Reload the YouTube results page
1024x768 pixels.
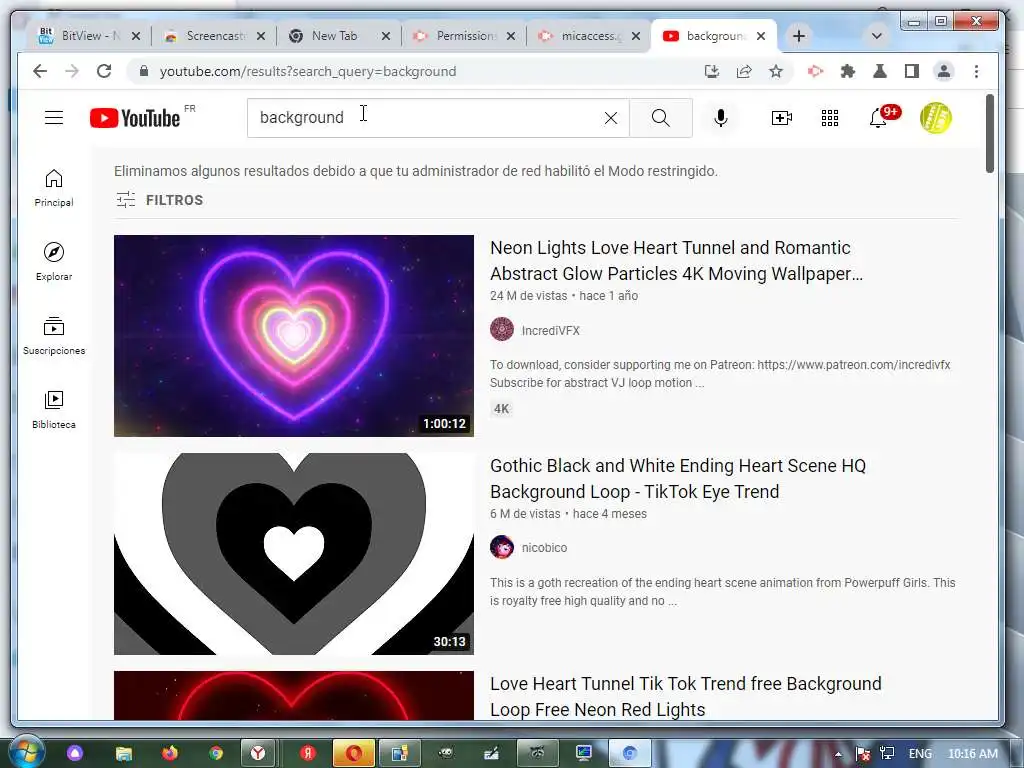point(104,71)
